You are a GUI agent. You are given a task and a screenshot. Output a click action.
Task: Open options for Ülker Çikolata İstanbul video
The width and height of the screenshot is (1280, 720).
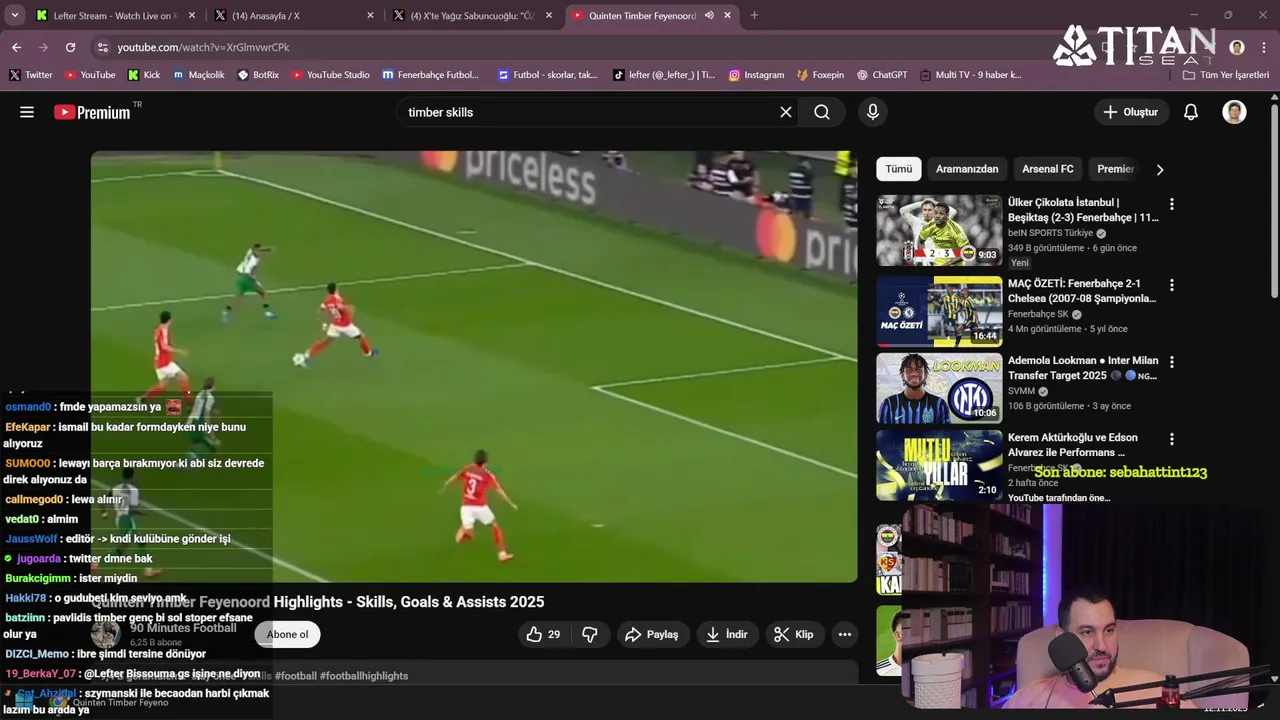pyautogui.click(x=1172, y=204)
